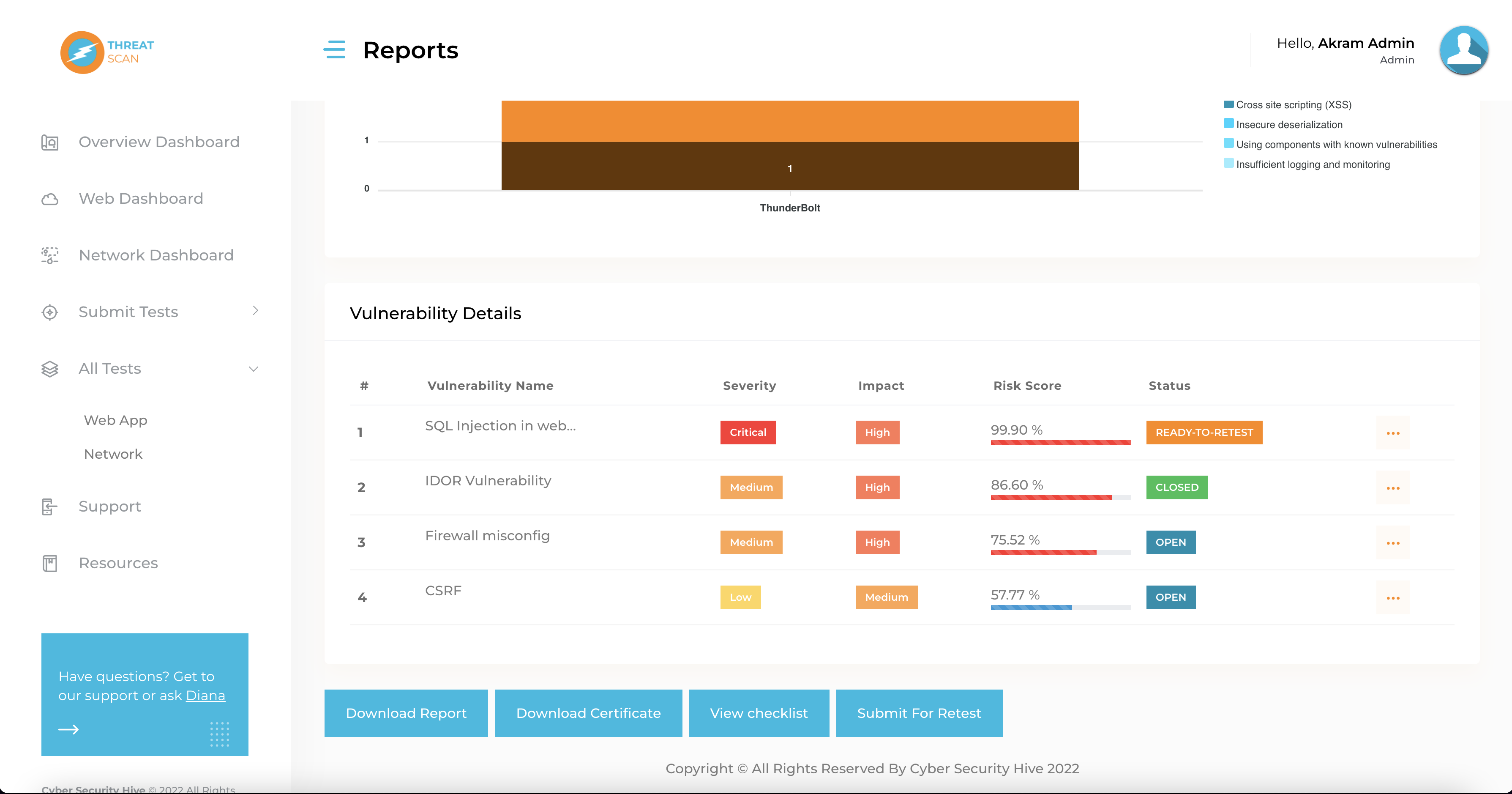Select Web App under All Tests
The height and width of the screenshot is (794, 1512).
[115, 420]
